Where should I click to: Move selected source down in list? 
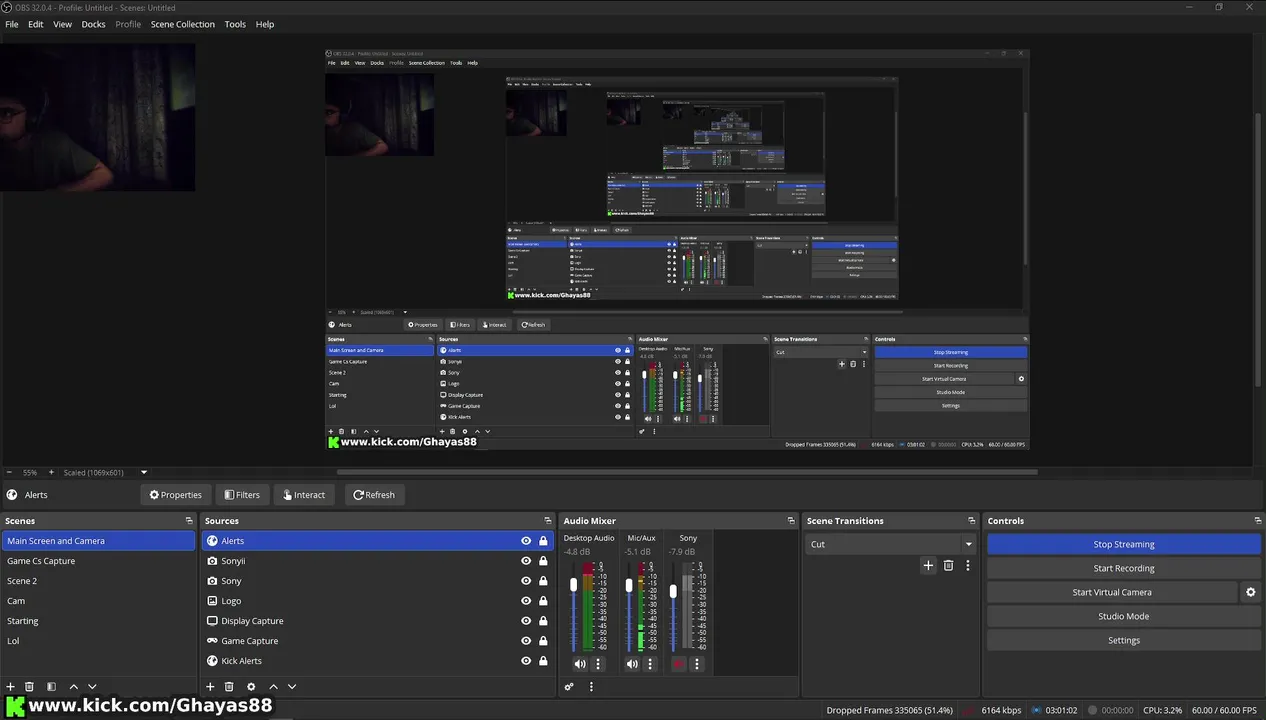click(292, 687)
